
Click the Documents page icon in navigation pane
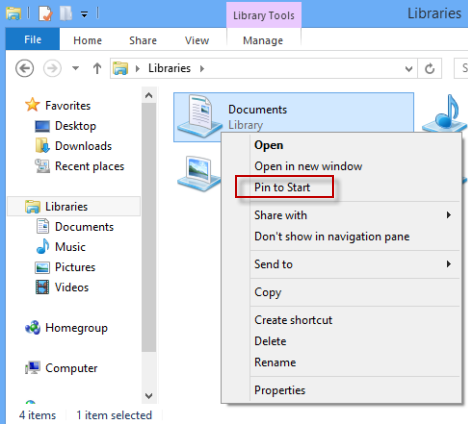coord(43,226)
